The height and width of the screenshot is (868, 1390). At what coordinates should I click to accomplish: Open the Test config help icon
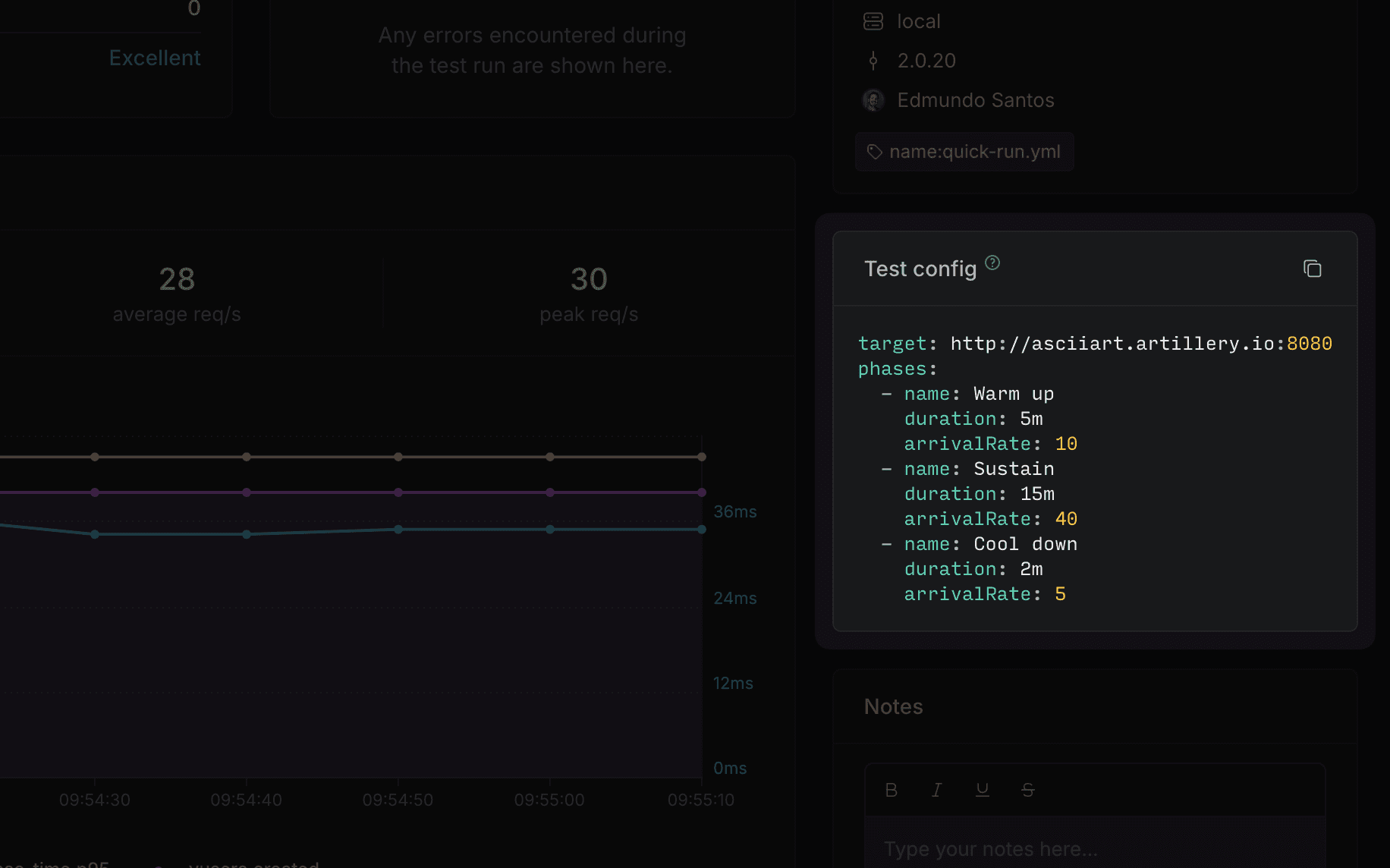click(992, 263)
